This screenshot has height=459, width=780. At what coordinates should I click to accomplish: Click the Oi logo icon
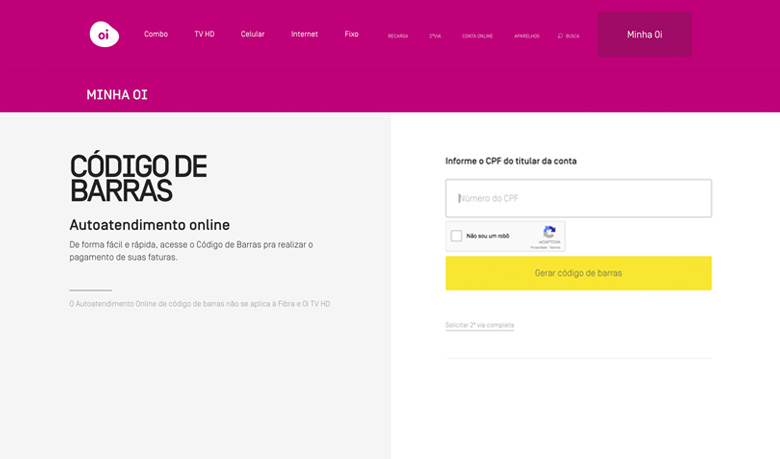(x=104, y=34)
